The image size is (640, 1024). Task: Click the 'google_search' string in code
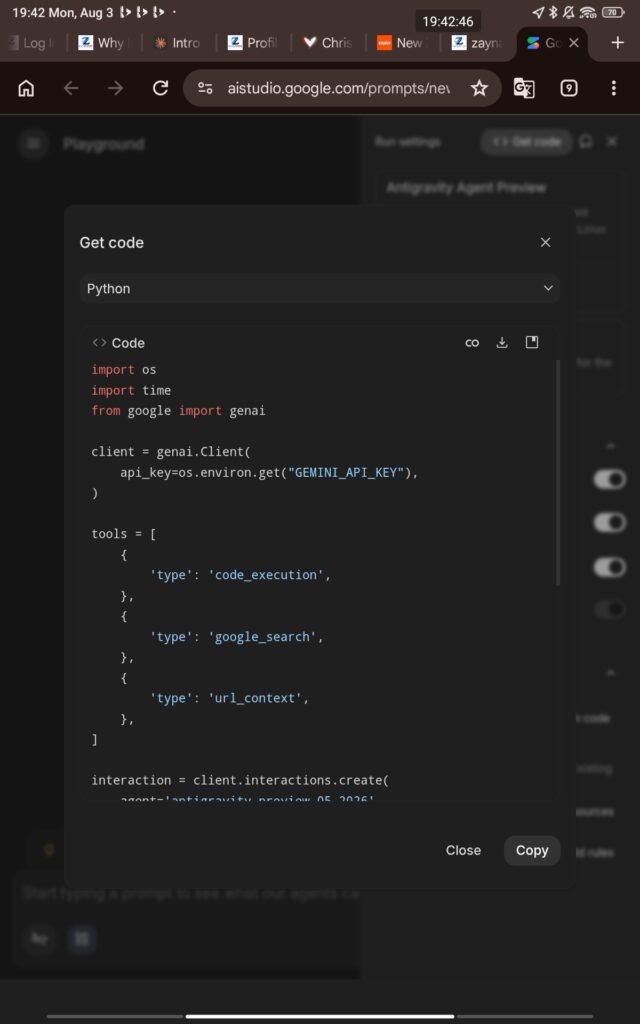263,637
